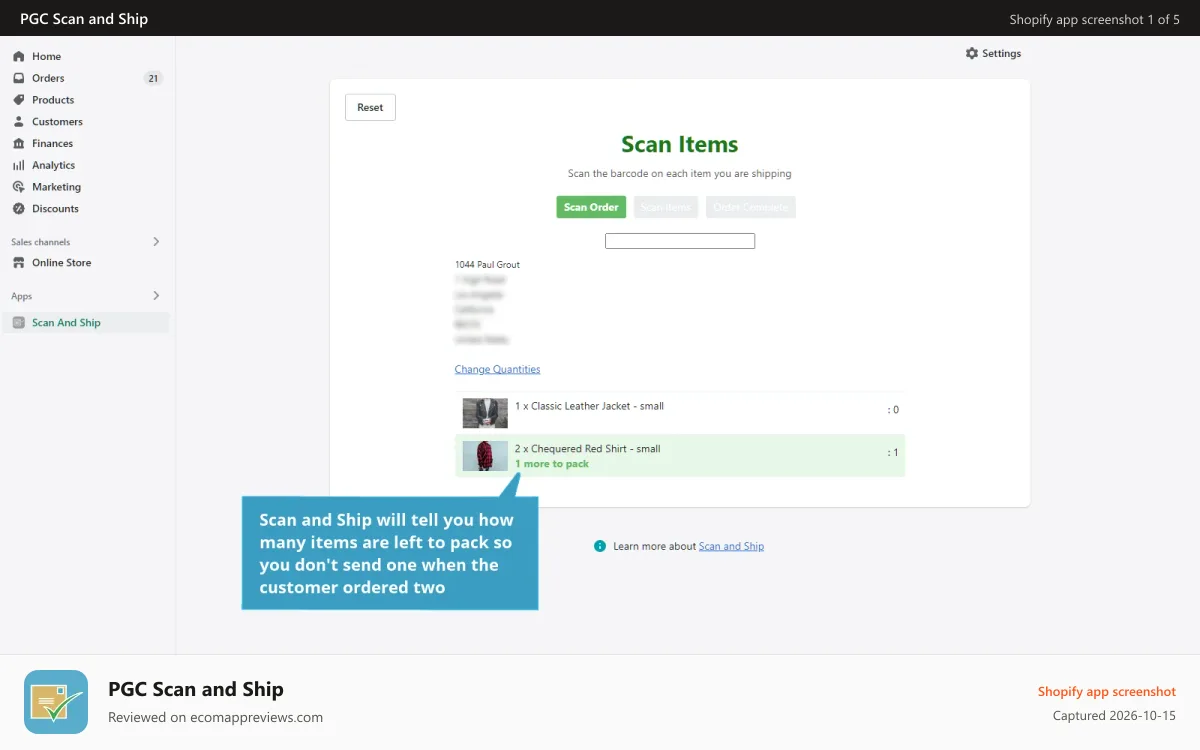Click the Classic Leather Jacket thumbnail
The height and width of the screenshot is (750, 1200).
coord(485,413)
